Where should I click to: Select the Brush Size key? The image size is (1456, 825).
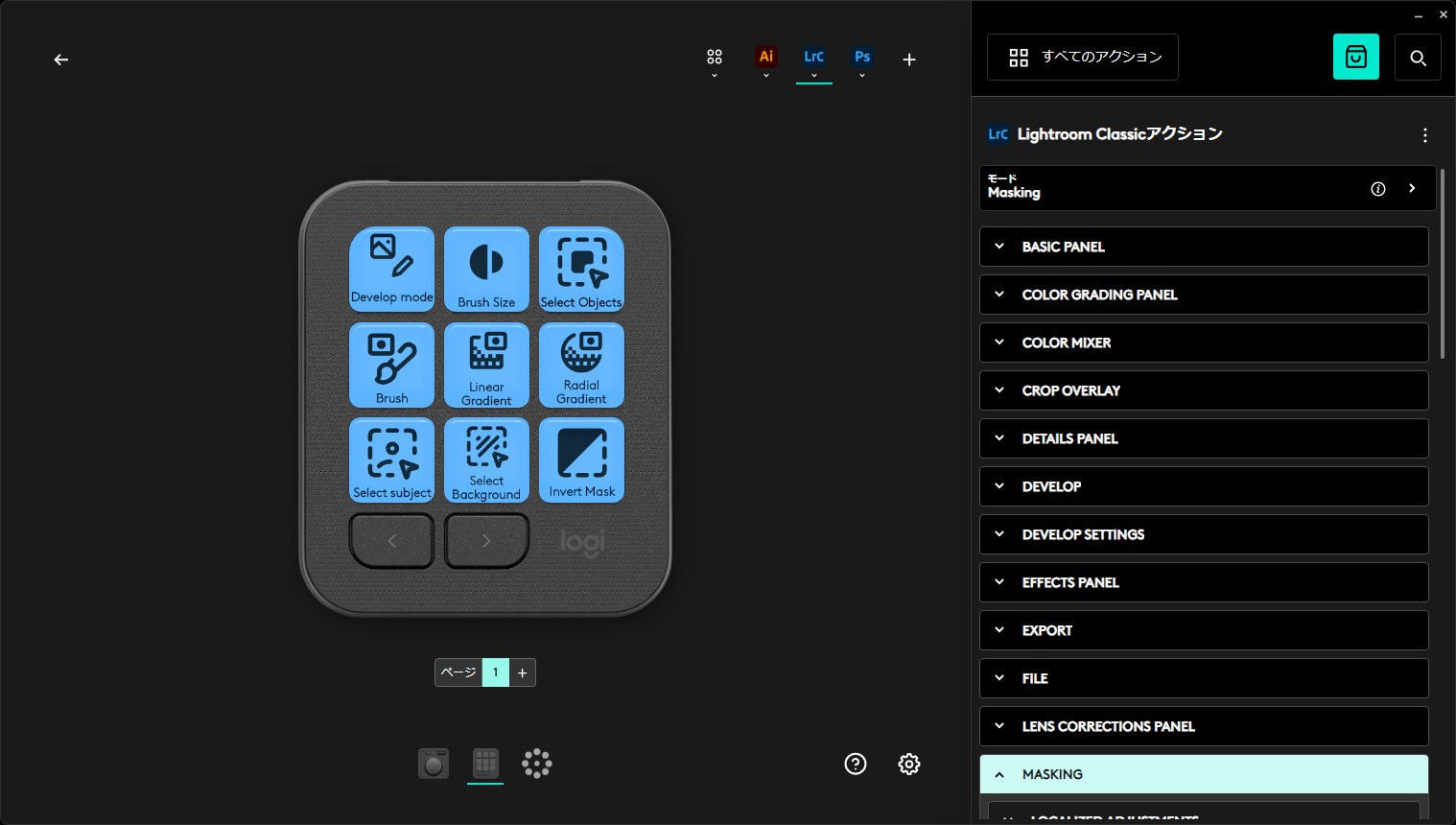pyautogui.click(x=486, y=270)
